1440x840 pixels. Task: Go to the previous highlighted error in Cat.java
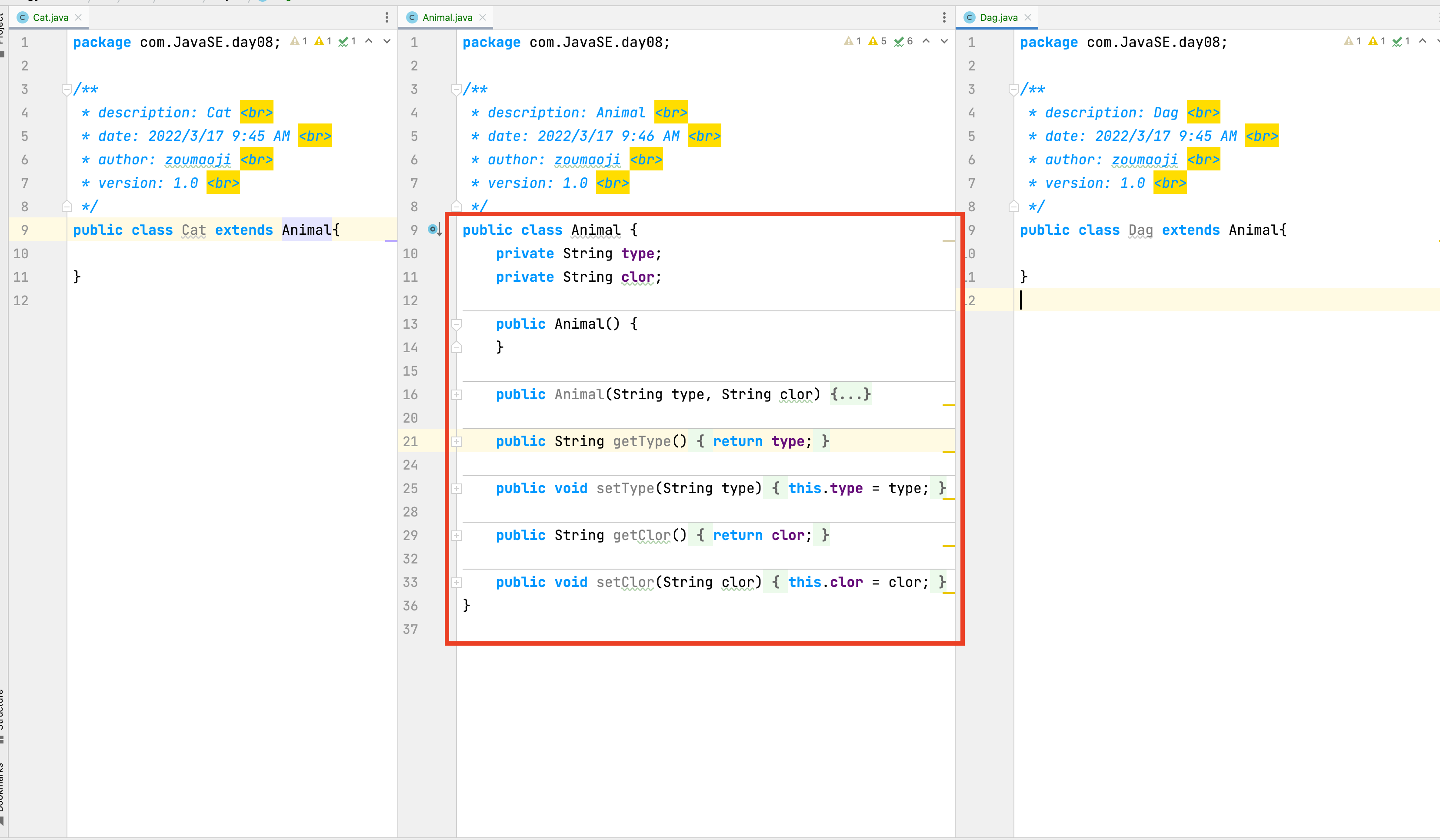click(x=369, y=41)
